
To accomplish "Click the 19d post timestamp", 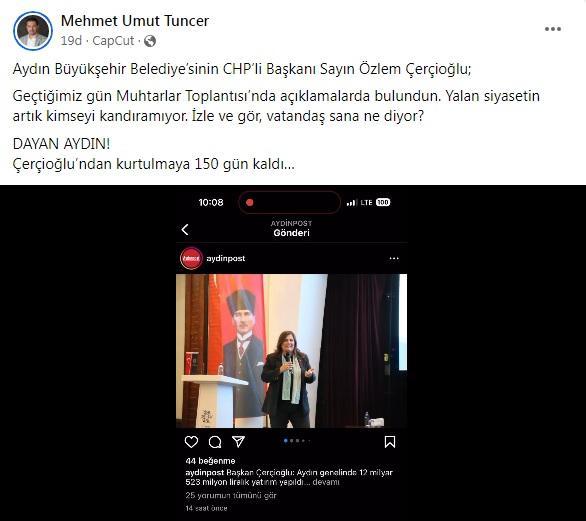I will pyautogui.click(x=71, y=40).
